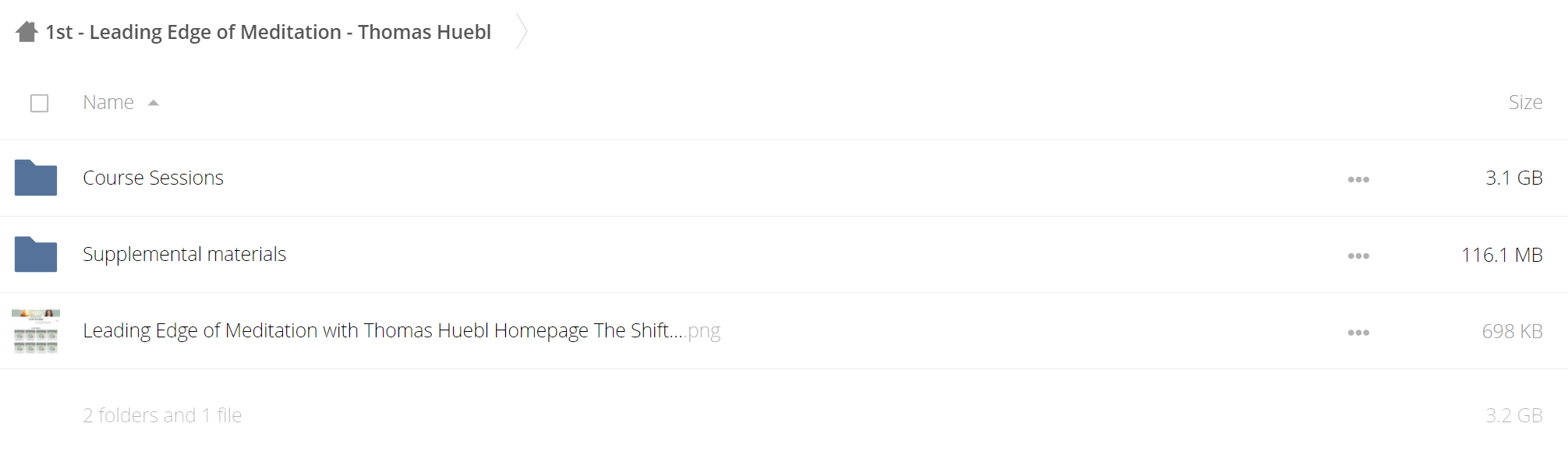Open more actions for Course Sessions
1568x455 pixels.
coord(1358,179)
